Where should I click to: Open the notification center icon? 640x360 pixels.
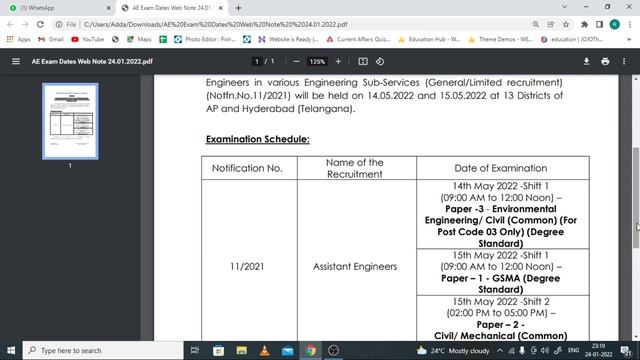pyautogui.click(x=626, y=351)
